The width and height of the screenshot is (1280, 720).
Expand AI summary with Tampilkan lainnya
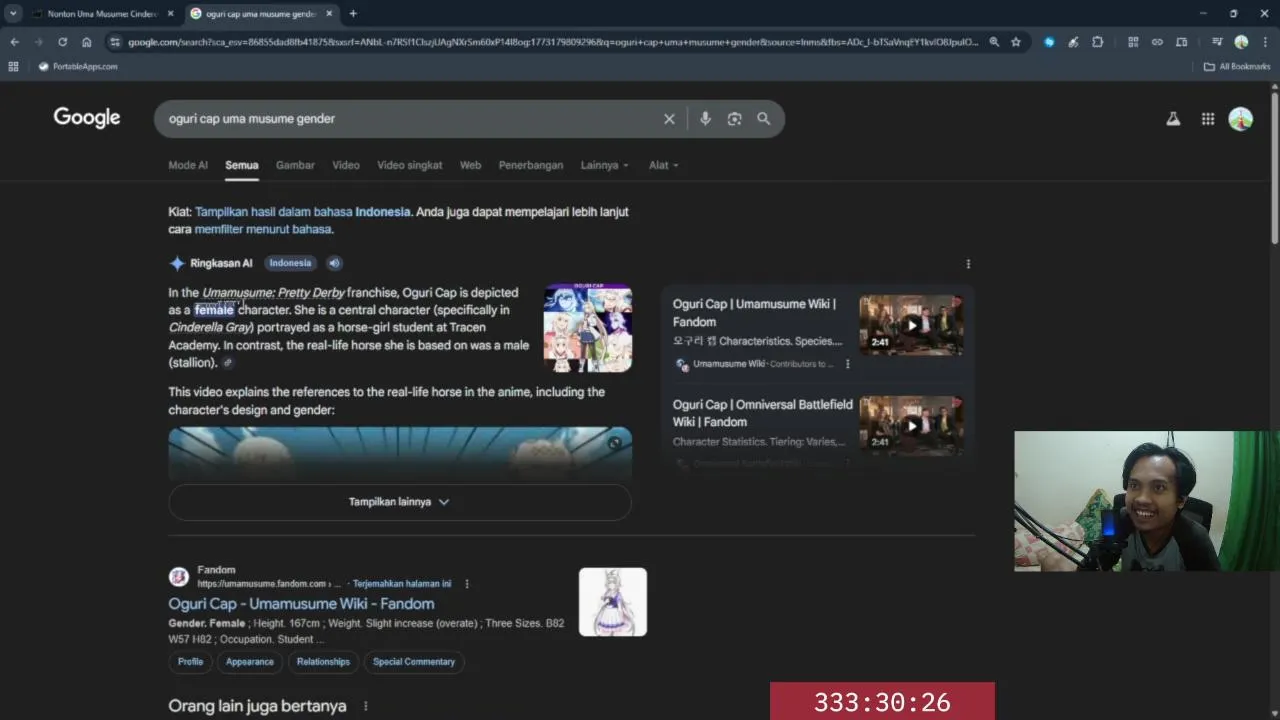pos(400,502)
